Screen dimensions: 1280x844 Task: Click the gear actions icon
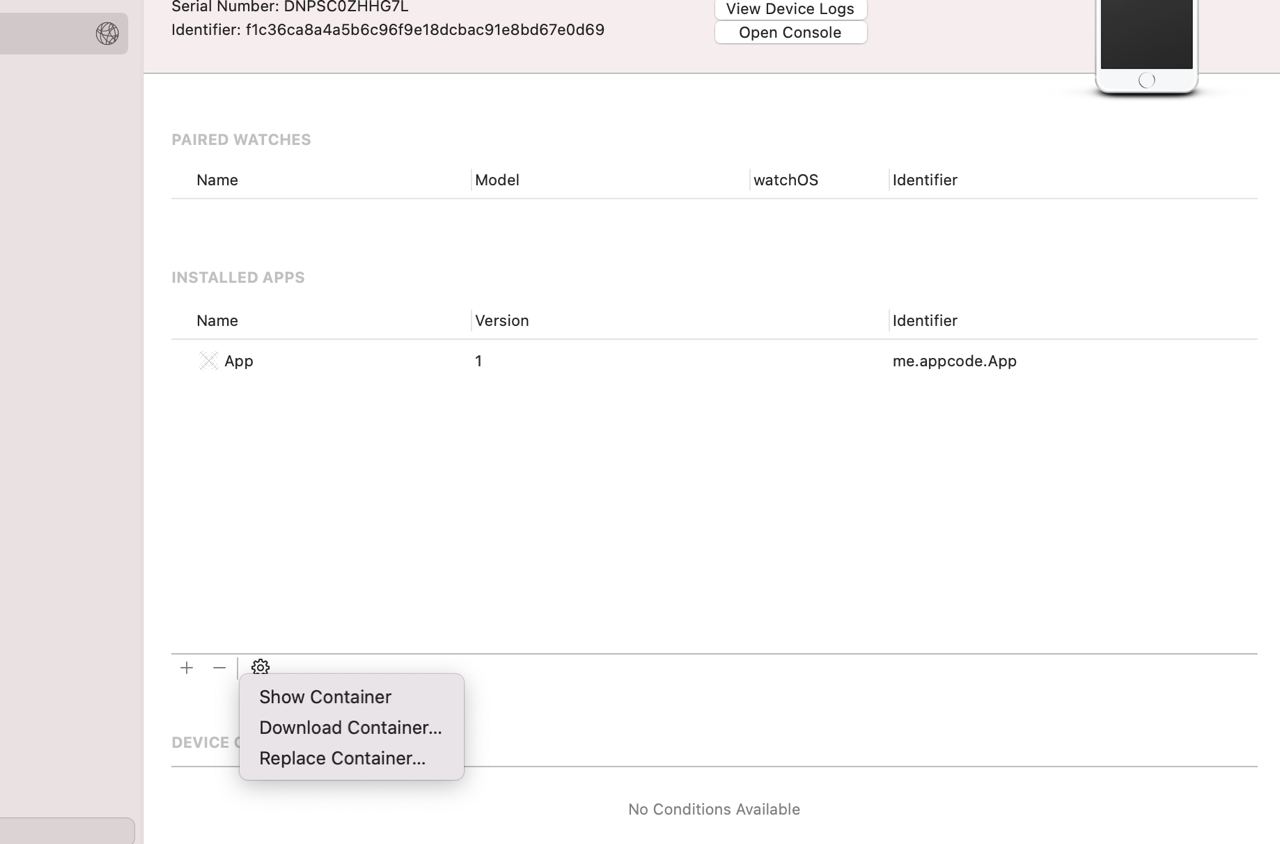pyautogui.click(x=260, y=667)
